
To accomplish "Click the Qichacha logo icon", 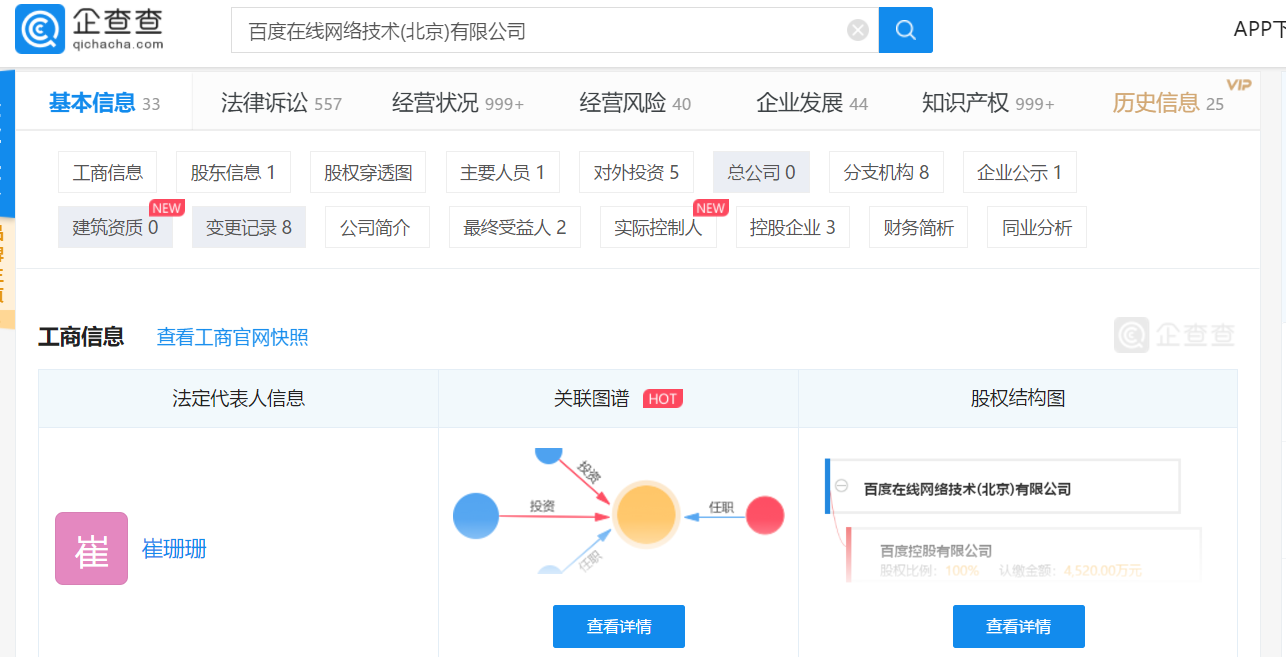I will 40,29.
